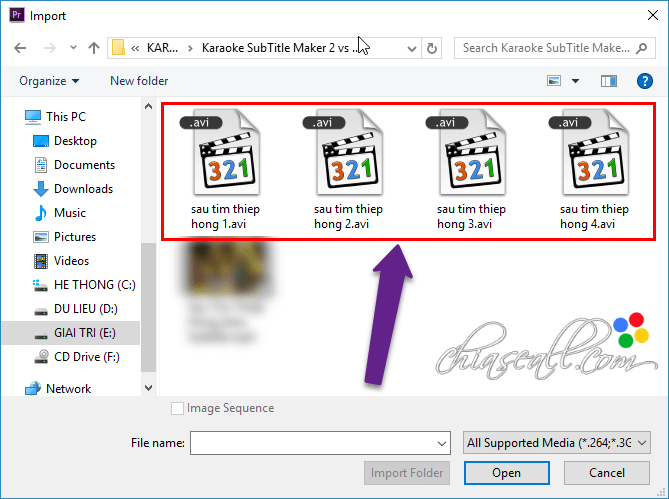The height and width of the screenshot is (499, 669).
Task: Click the Network icon
Action: tap(33, 389)
